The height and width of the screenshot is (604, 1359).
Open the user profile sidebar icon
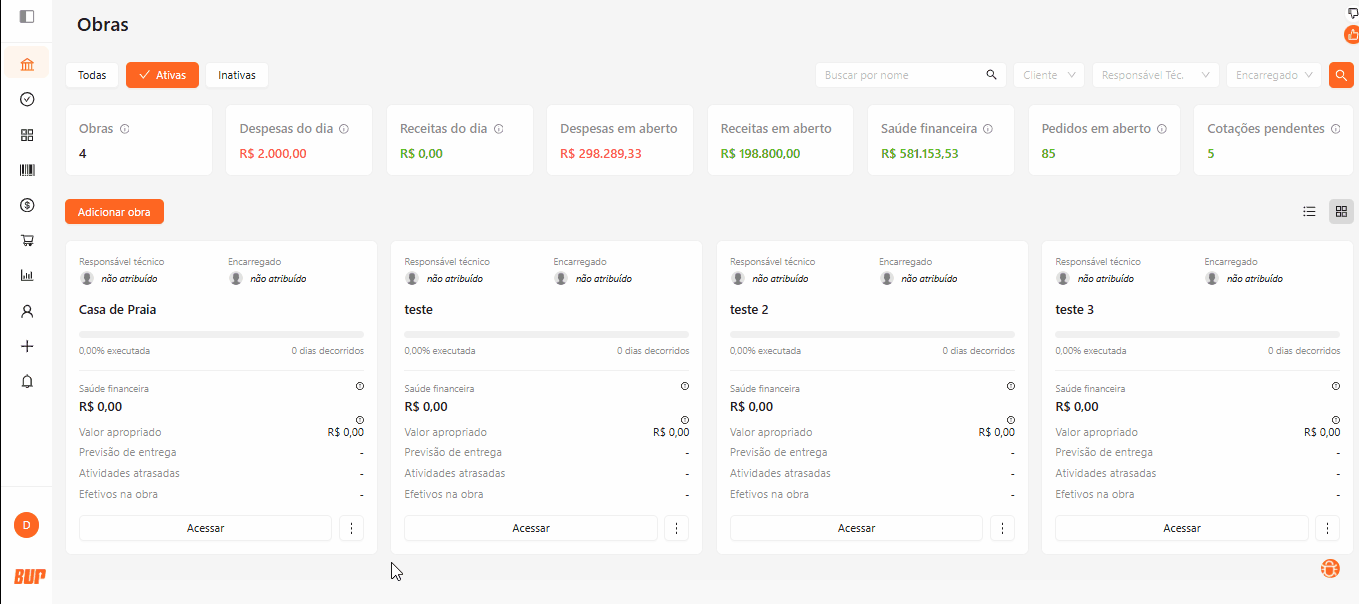point(27,311)
